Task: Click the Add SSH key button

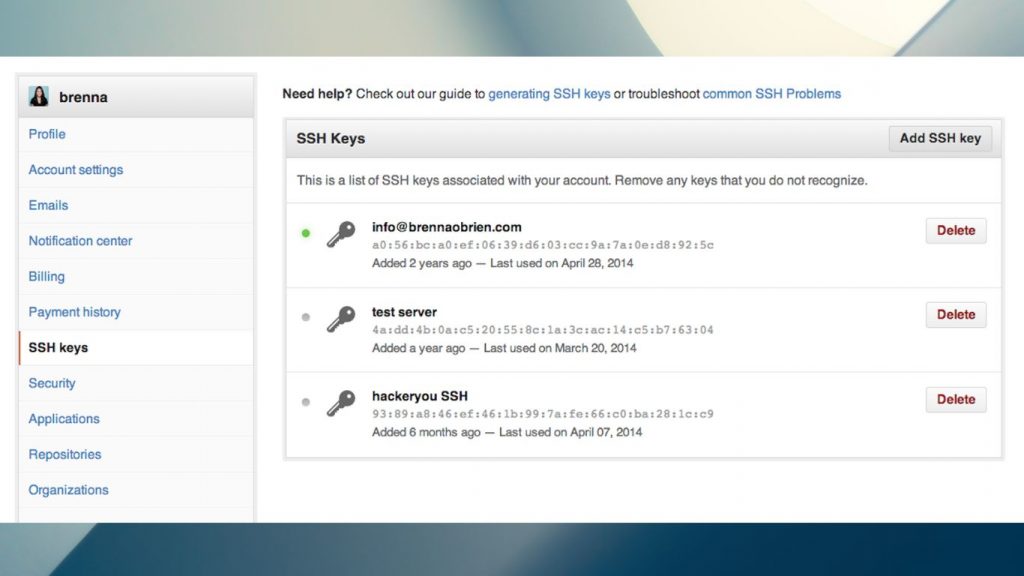Action: (x=939, y=138)
